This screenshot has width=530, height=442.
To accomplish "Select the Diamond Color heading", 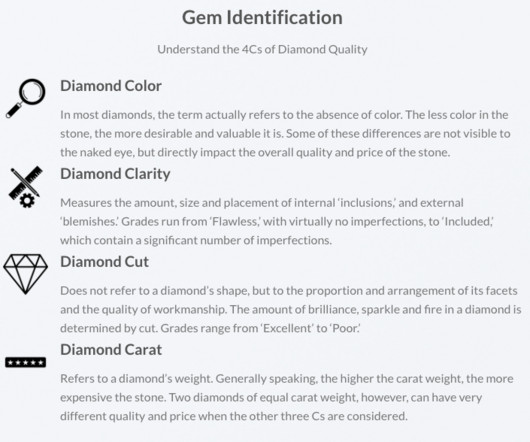I will coord(111,86).
